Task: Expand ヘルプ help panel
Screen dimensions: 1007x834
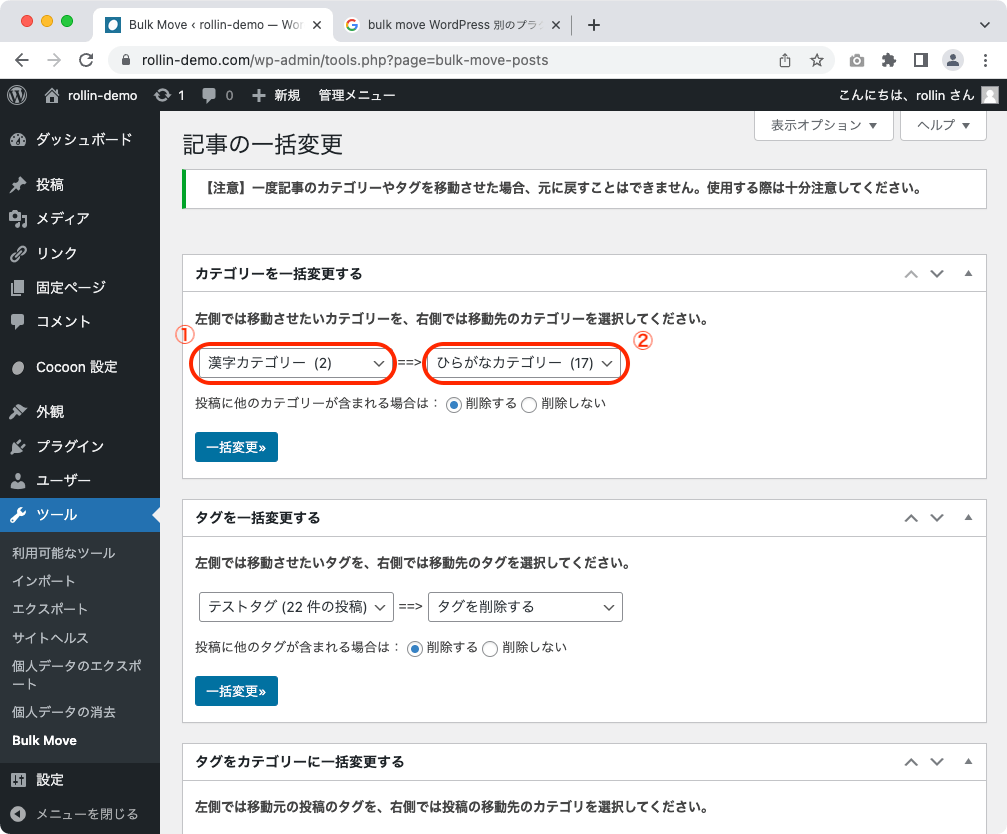Action: click(943, 125)
